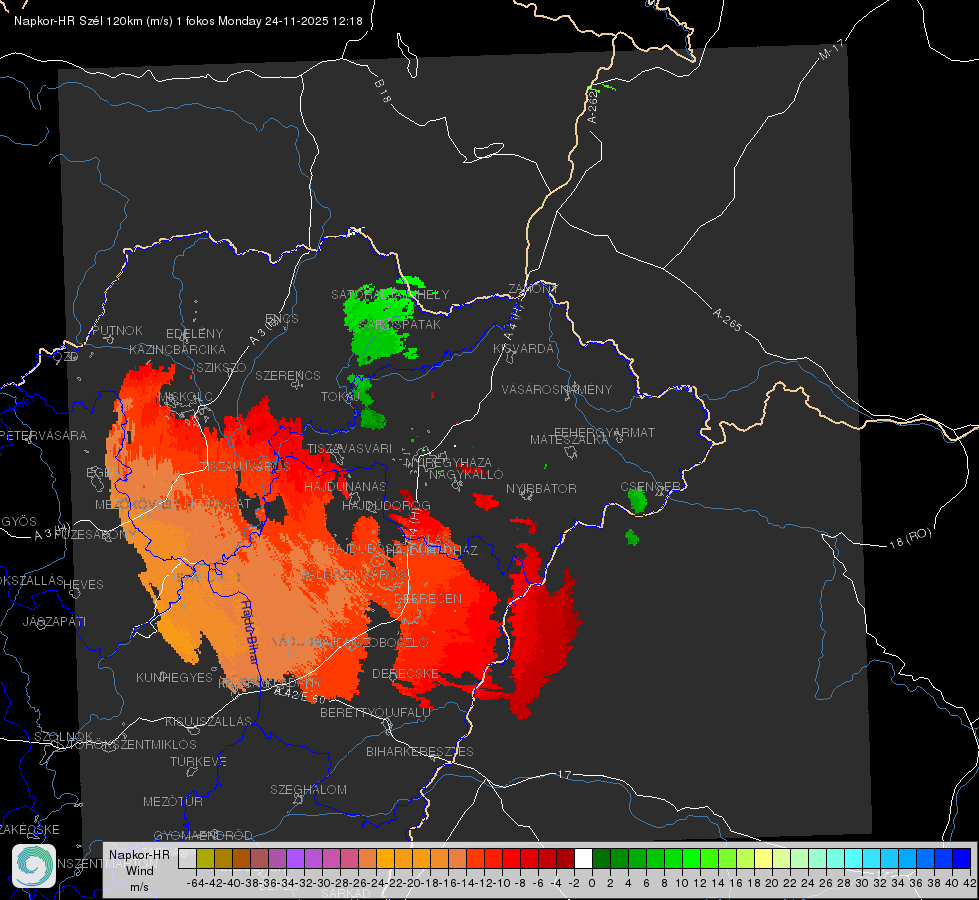Click the NYIREGYHAZA city label
This screenshot has width=979, height=900.
click(x=448, y=462)
